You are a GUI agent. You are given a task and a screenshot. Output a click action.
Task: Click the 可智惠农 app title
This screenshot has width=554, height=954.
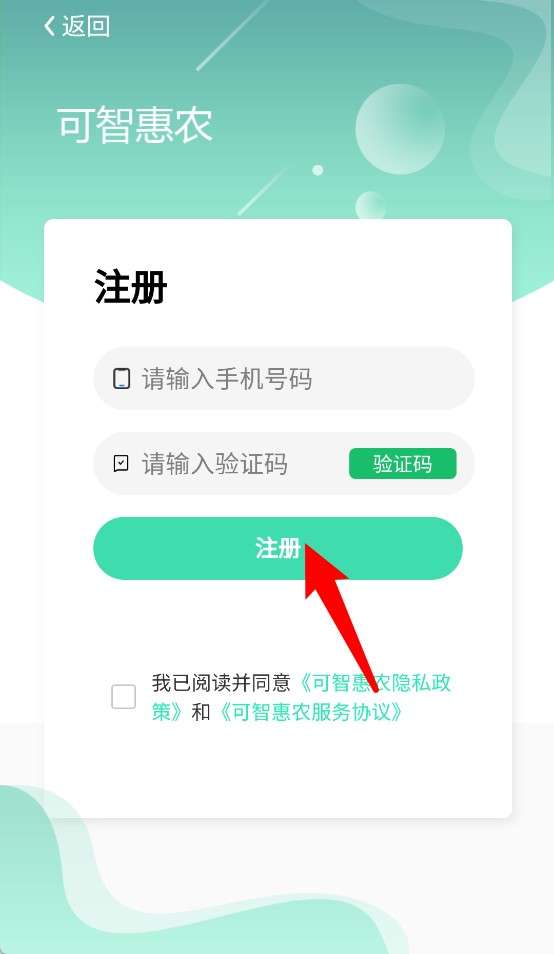(x=135, y=125)
